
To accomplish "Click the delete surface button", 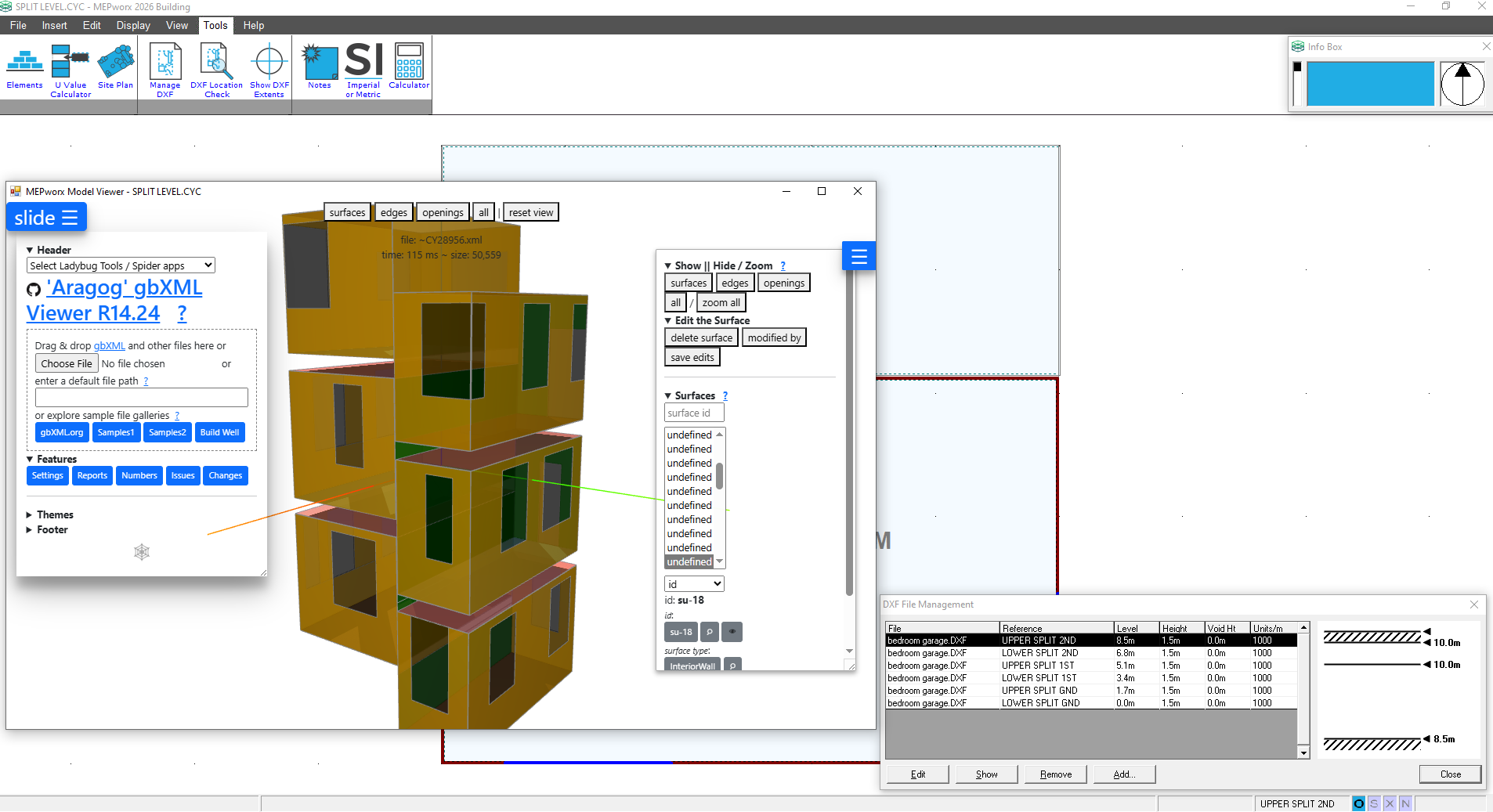I will pyautogui.click(x=701, y=337).
